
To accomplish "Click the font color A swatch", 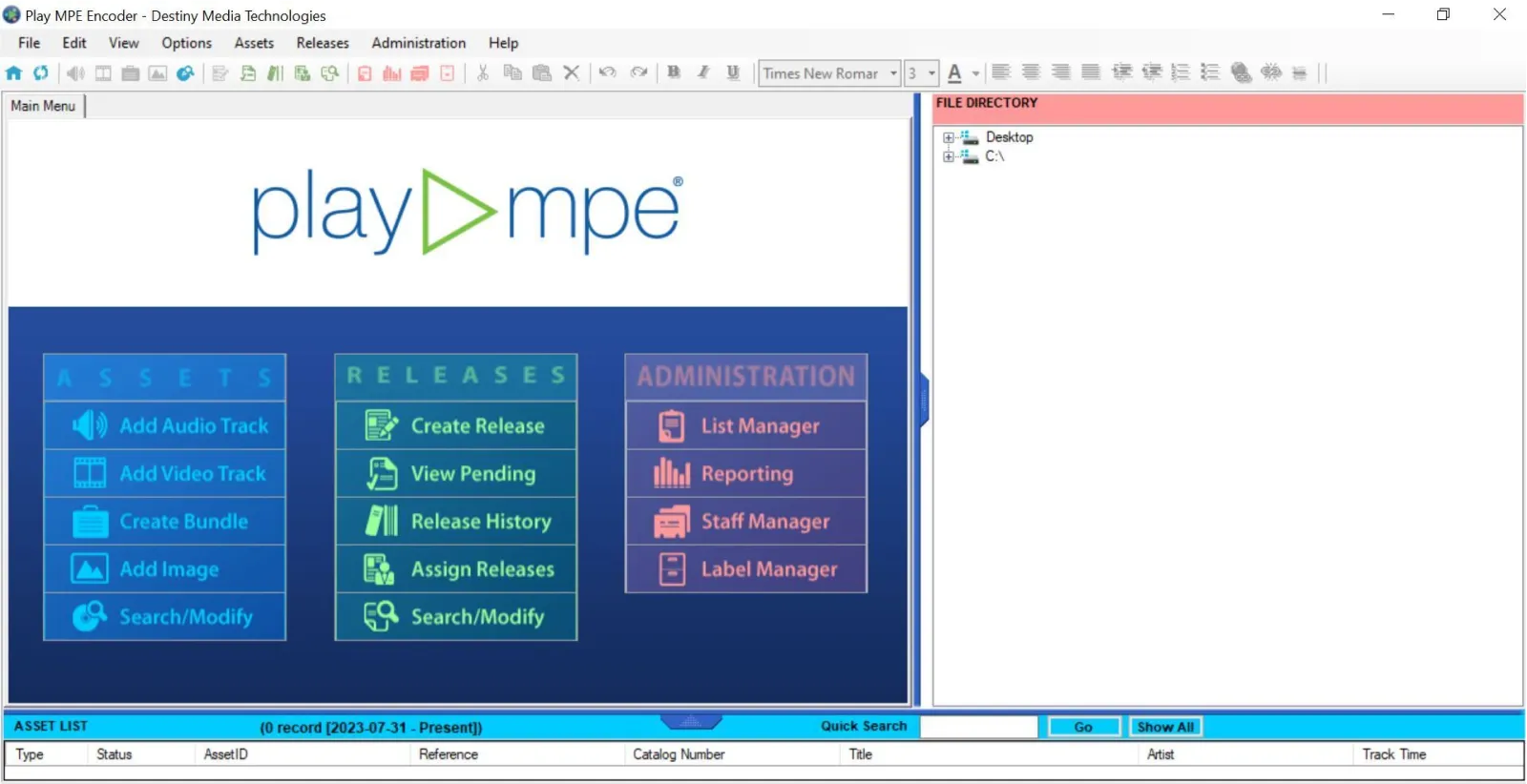I will click(x=954, y=73).
